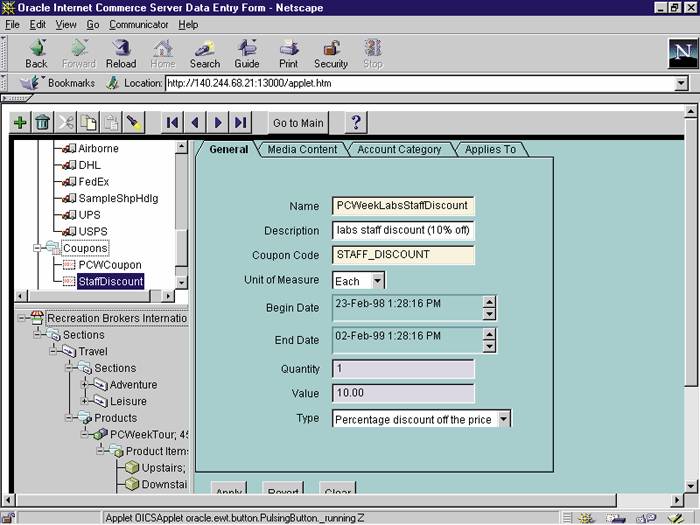Viewport: 700px width, 525px height.
Task: Expand the Adventure section node
Action: point(84,385)
